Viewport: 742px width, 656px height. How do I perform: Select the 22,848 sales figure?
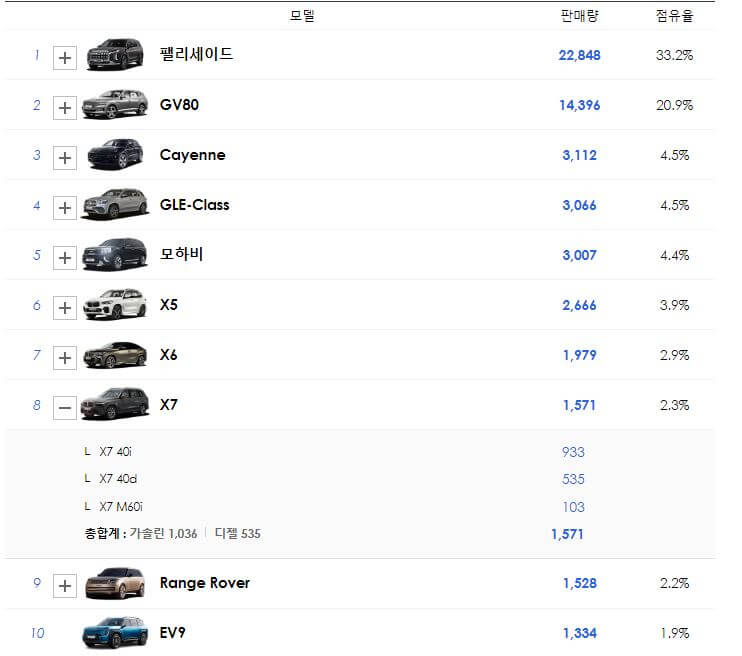tap(580, 55)
